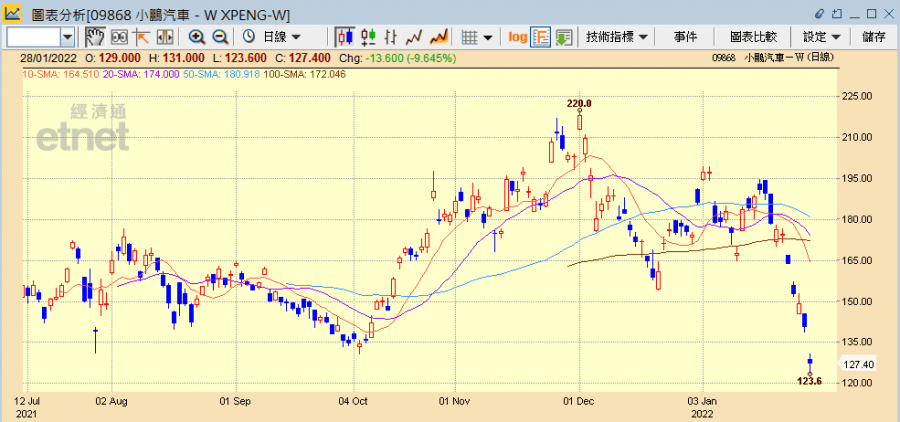Switch to line chart type

click(414, 37)
